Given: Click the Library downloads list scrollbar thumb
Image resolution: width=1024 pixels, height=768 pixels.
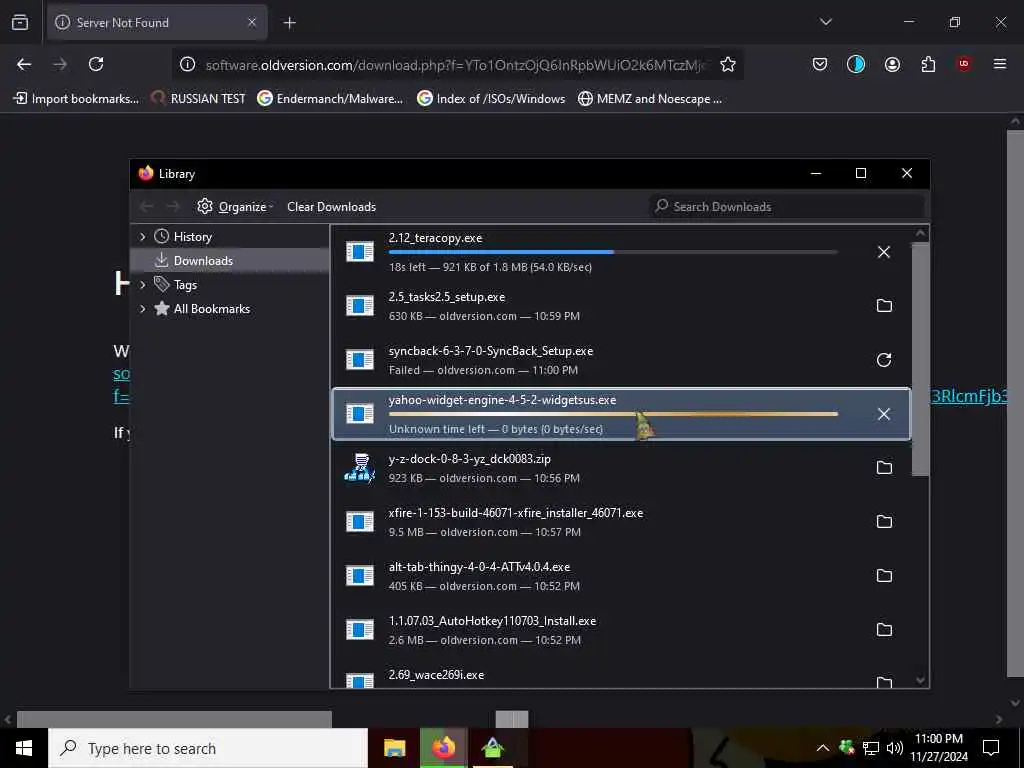Looking at the screenshot, I should pos(920,359).
